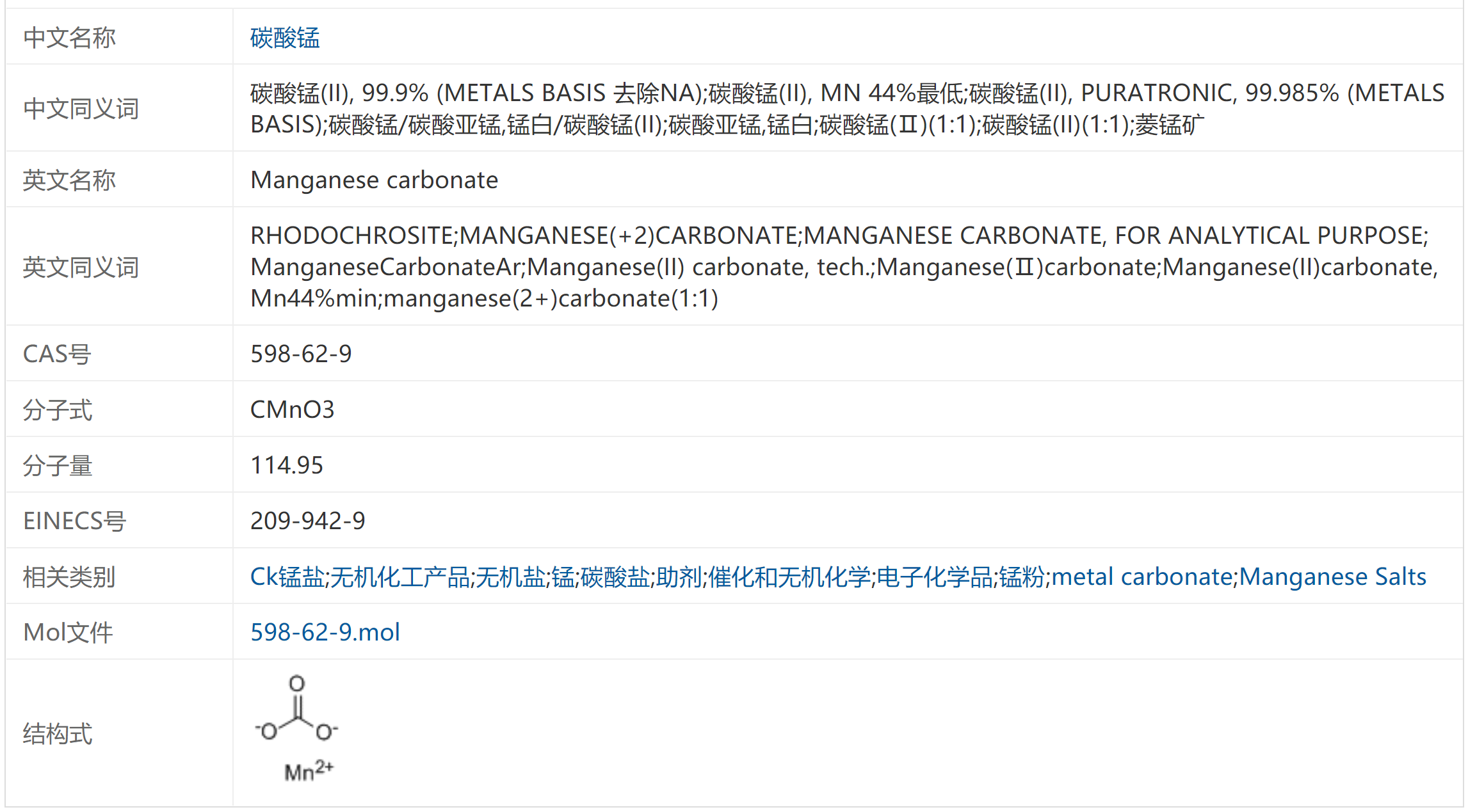Open the metal carbonate category link

click(1141, 577)
